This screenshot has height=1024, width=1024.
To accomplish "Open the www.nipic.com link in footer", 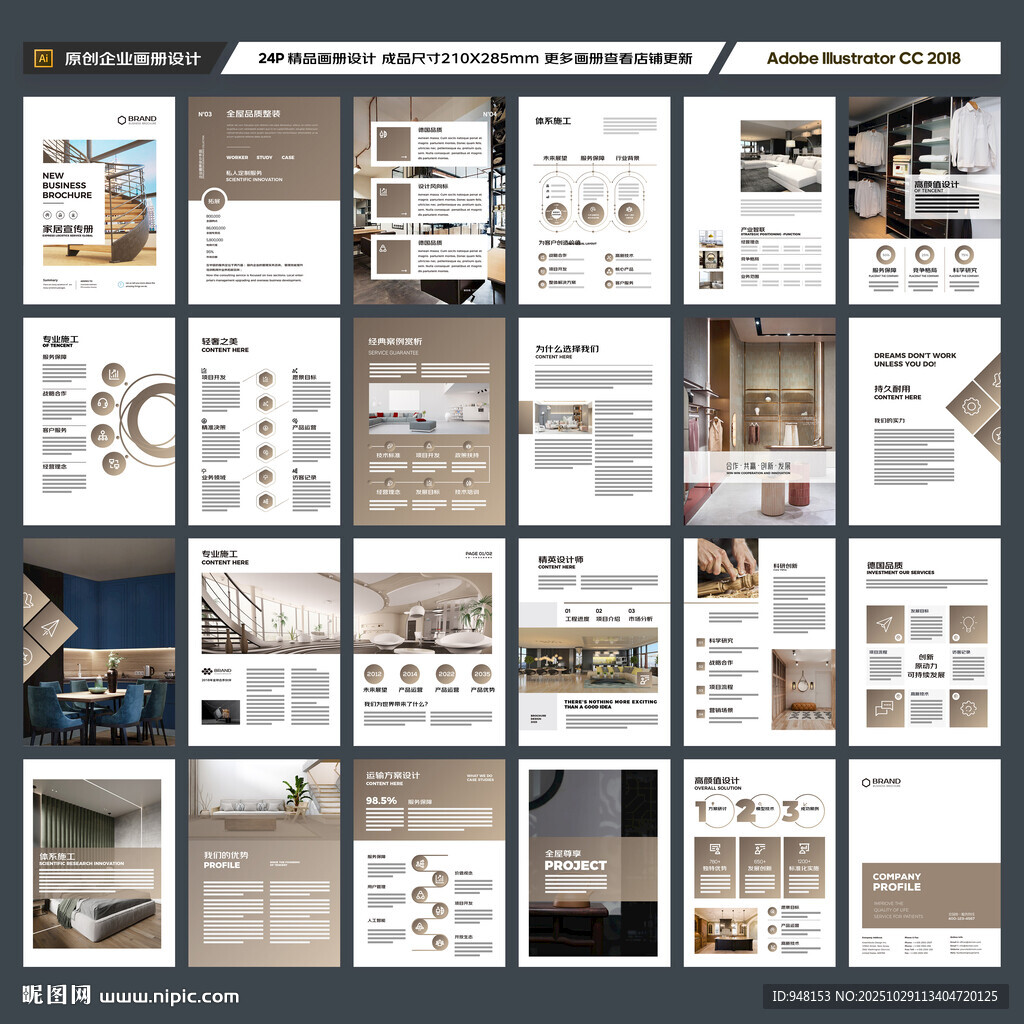I will pyautogui.click(x=169, y=996).
